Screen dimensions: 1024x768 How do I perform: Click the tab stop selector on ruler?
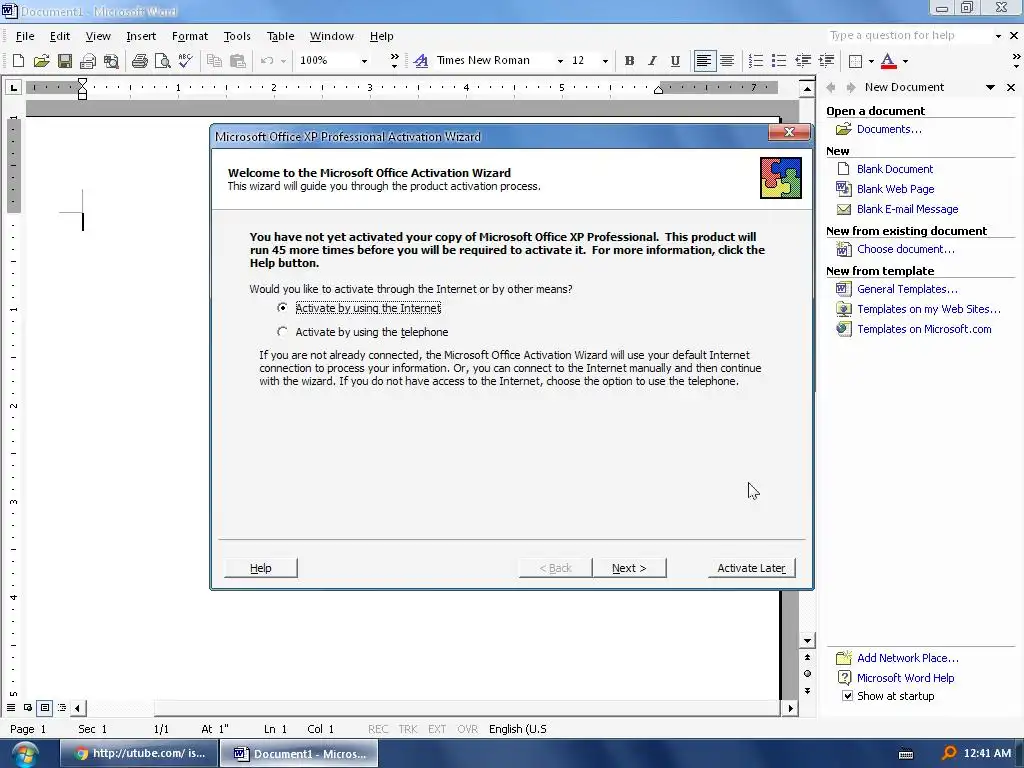click(x=13, y=87)
